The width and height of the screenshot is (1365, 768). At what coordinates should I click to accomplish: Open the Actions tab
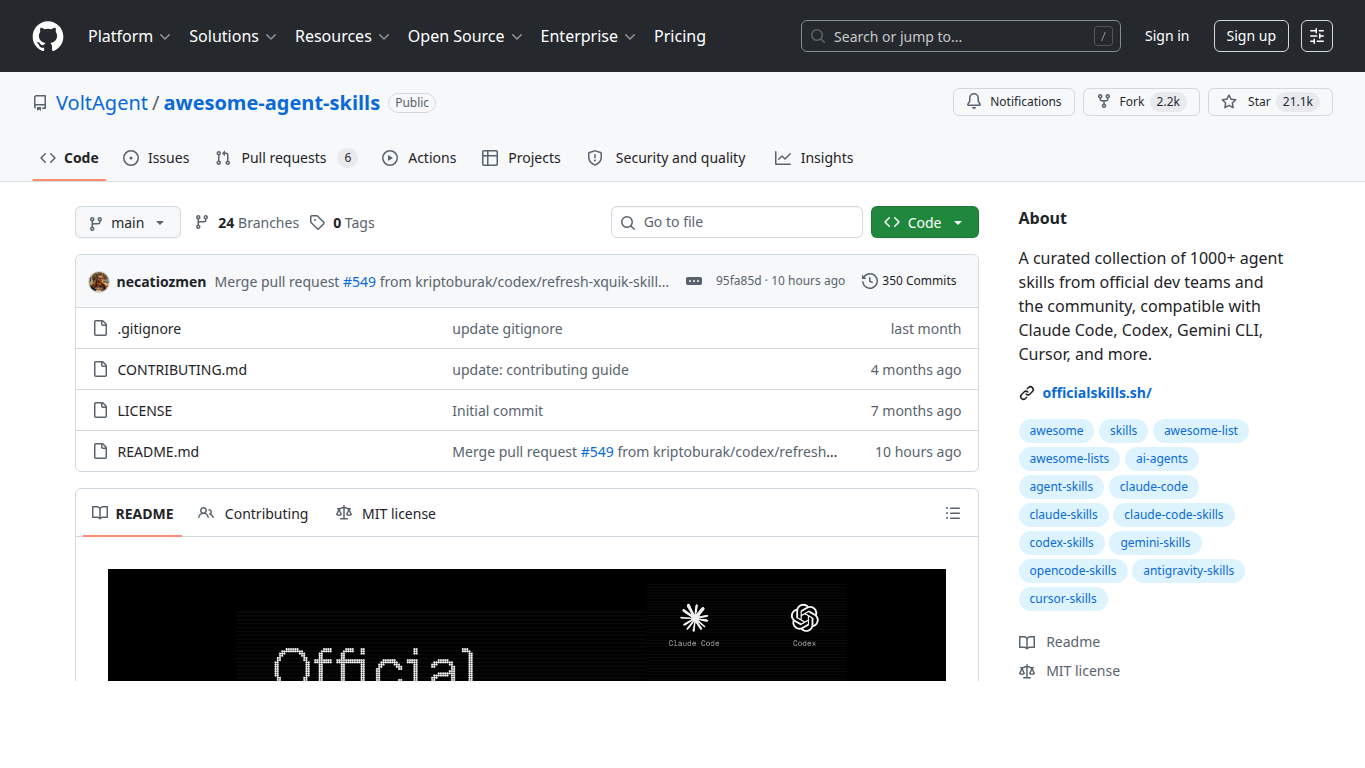pos(419,158)
